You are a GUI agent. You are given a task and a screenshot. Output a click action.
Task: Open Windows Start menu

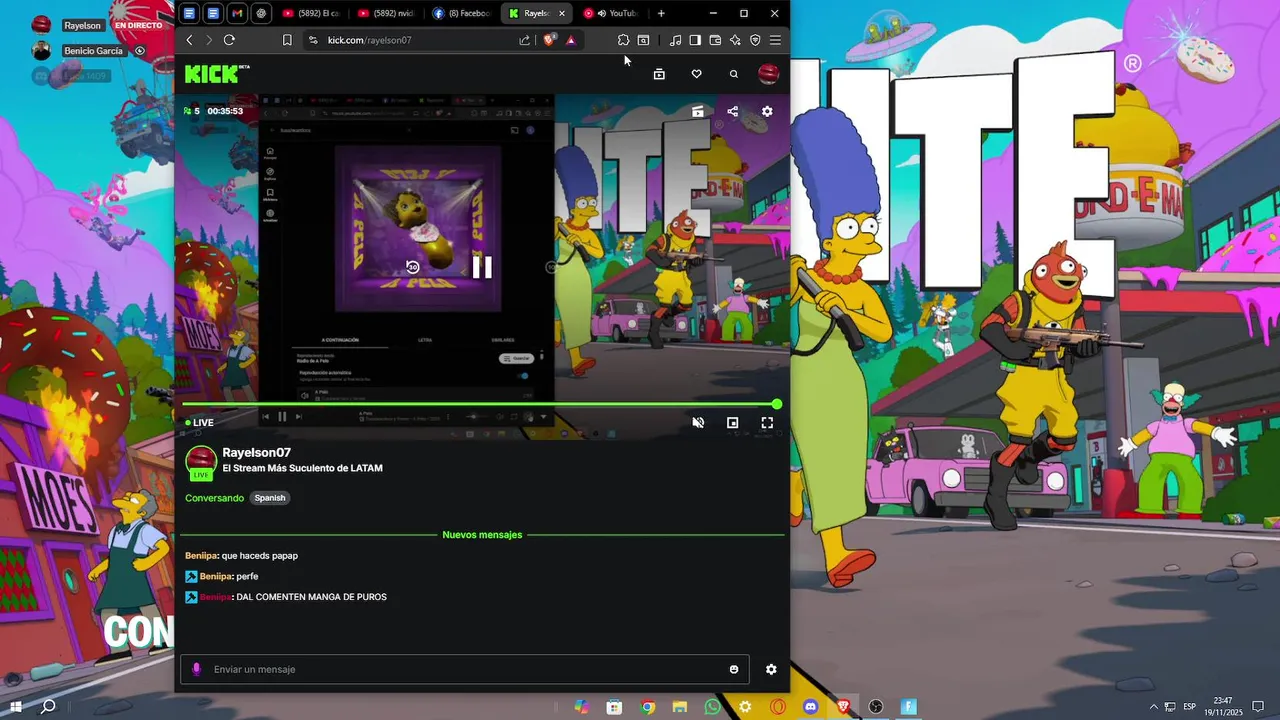click(x=15, y=707)
